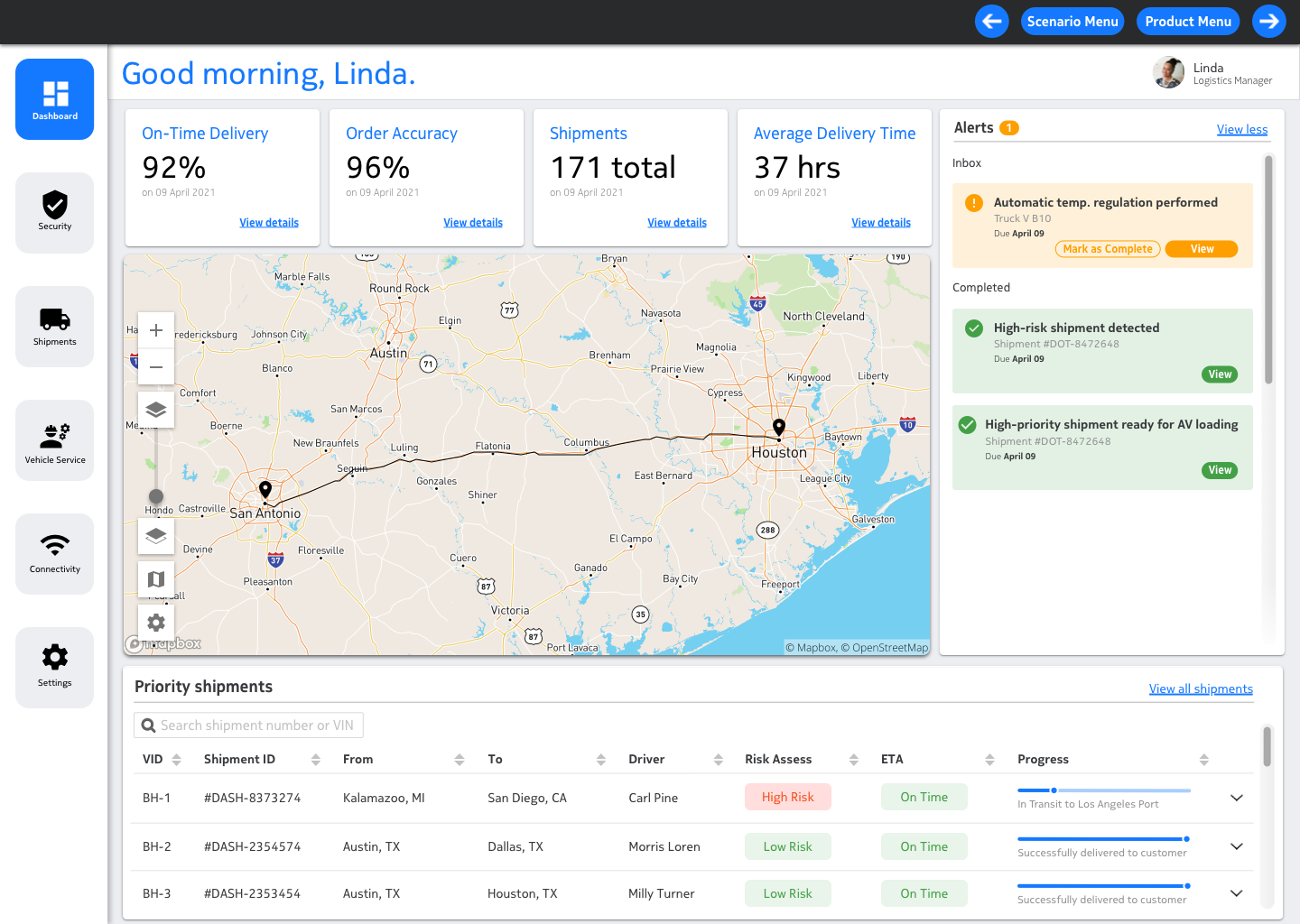Zoom in on the map
The height and width of the screenshot is (924, 1300).
coord(156,330)
